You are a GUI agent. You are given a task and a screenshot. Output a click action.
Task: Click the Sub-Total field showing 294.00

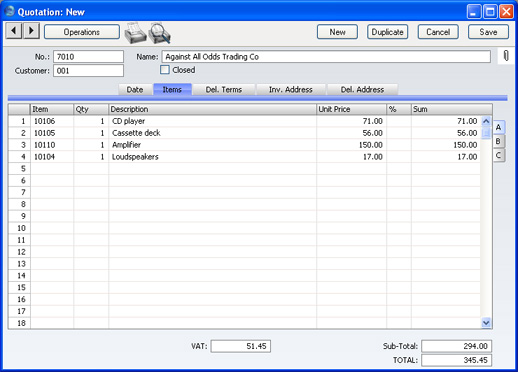click(456, 346)
